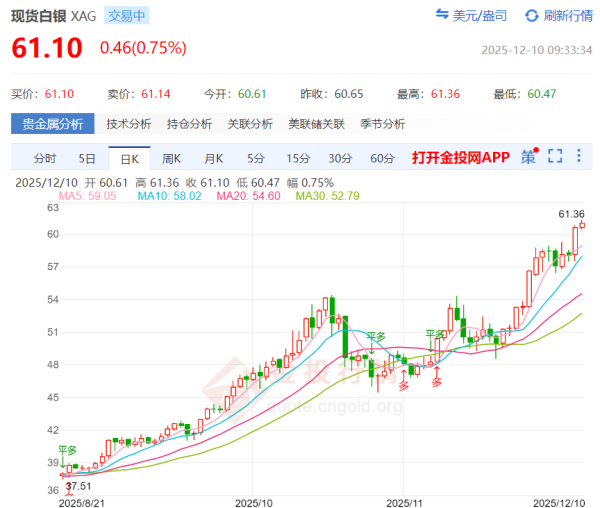600x508 pixels.
Task: Open the 关联分析 tab
Action: coord(250,124)
